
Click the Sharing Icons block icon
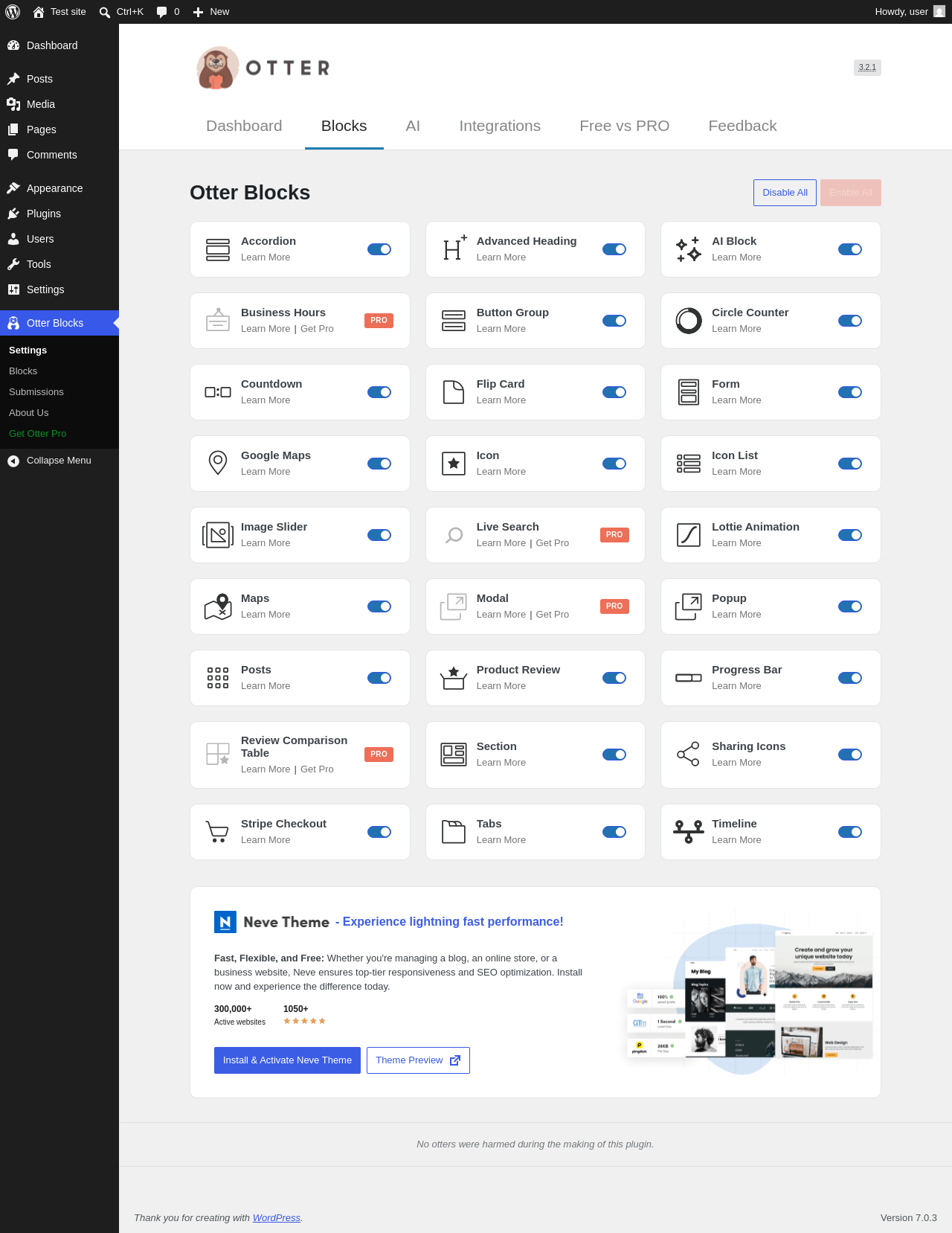pos(689,754)
